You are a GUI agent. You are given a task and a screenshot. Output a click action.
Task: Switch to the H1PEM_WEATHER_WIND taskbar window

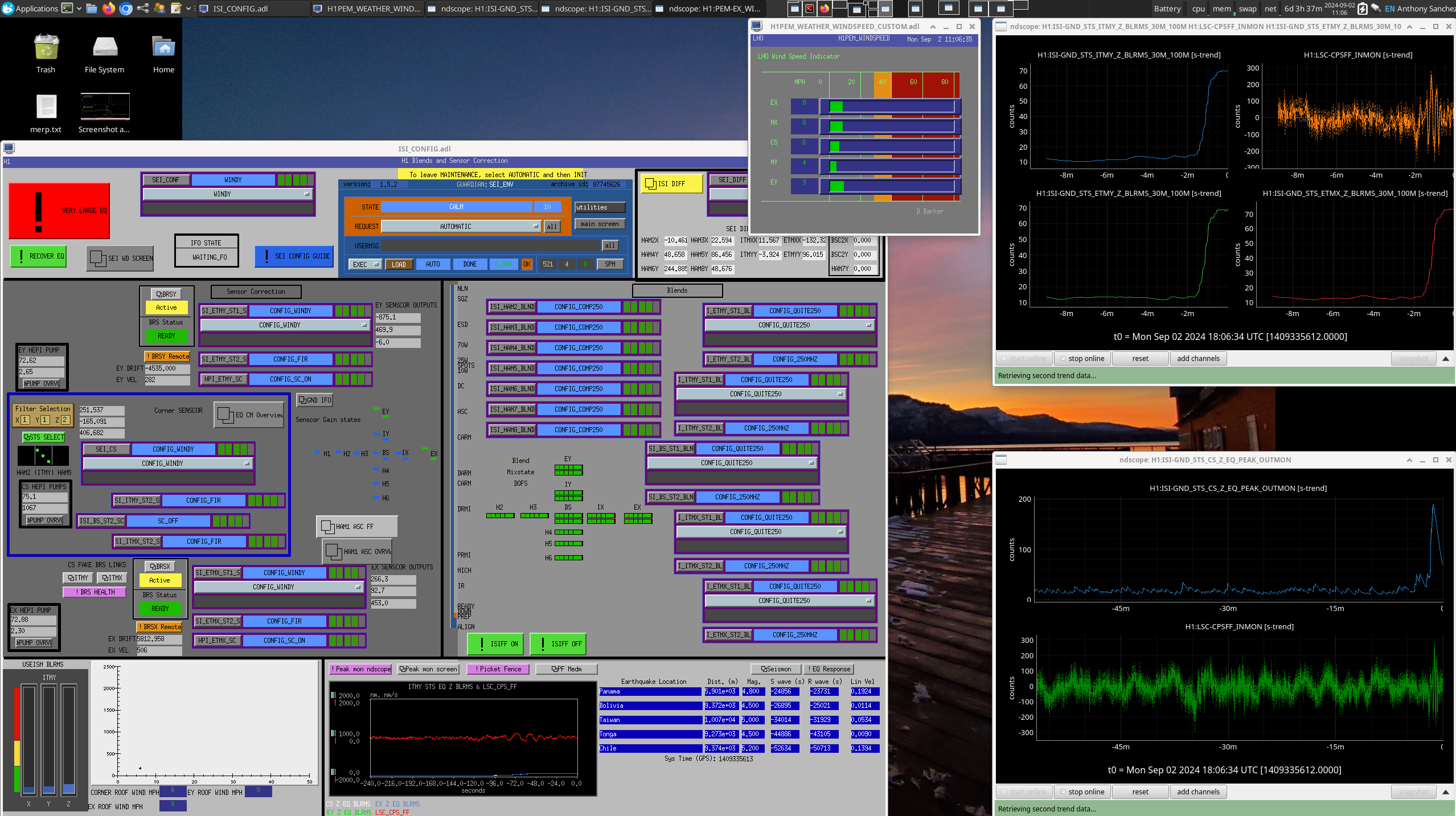tap(367, 8)
